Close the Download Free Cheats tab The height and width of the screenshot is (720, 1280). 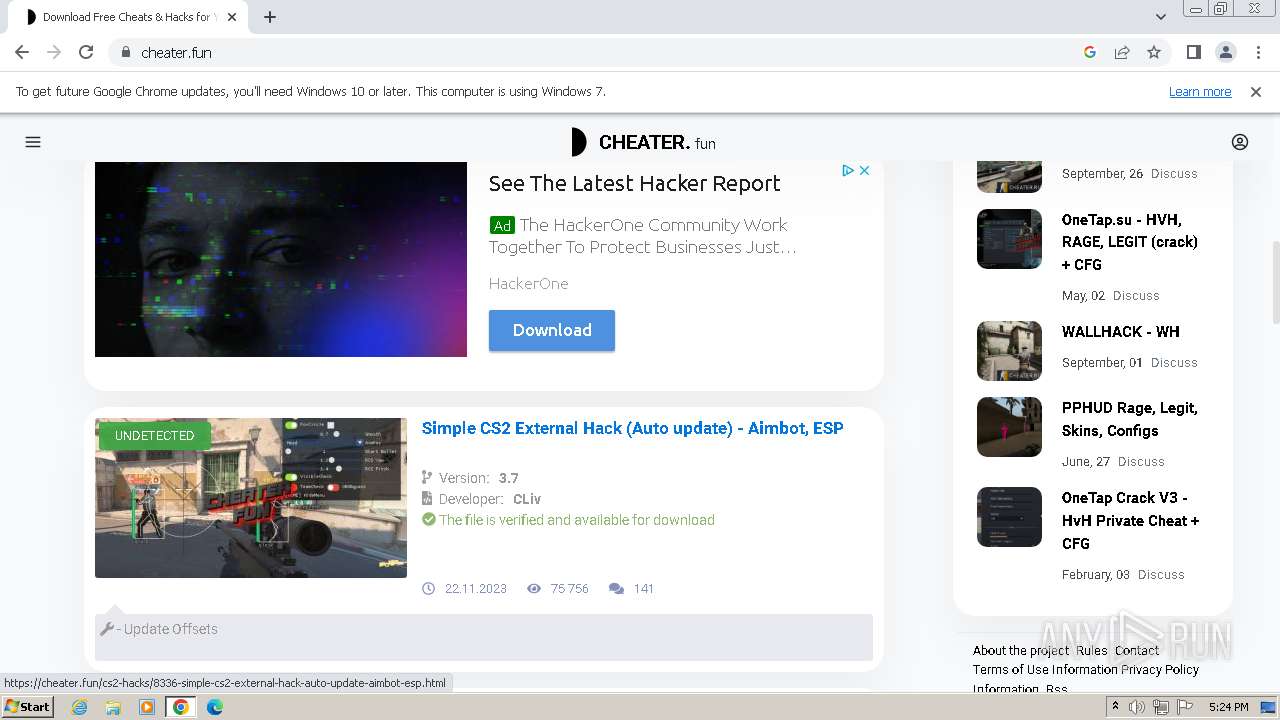coord(233,17)
